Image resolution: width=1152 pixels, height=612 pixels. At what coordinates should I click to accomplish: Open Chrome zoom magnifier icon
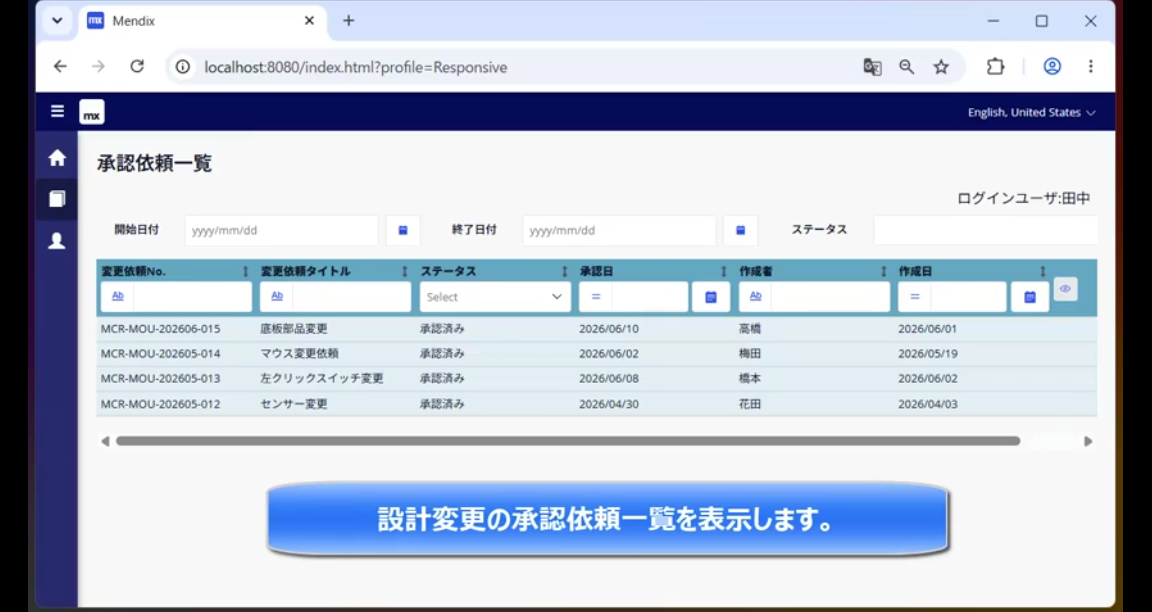coord(907,67)
